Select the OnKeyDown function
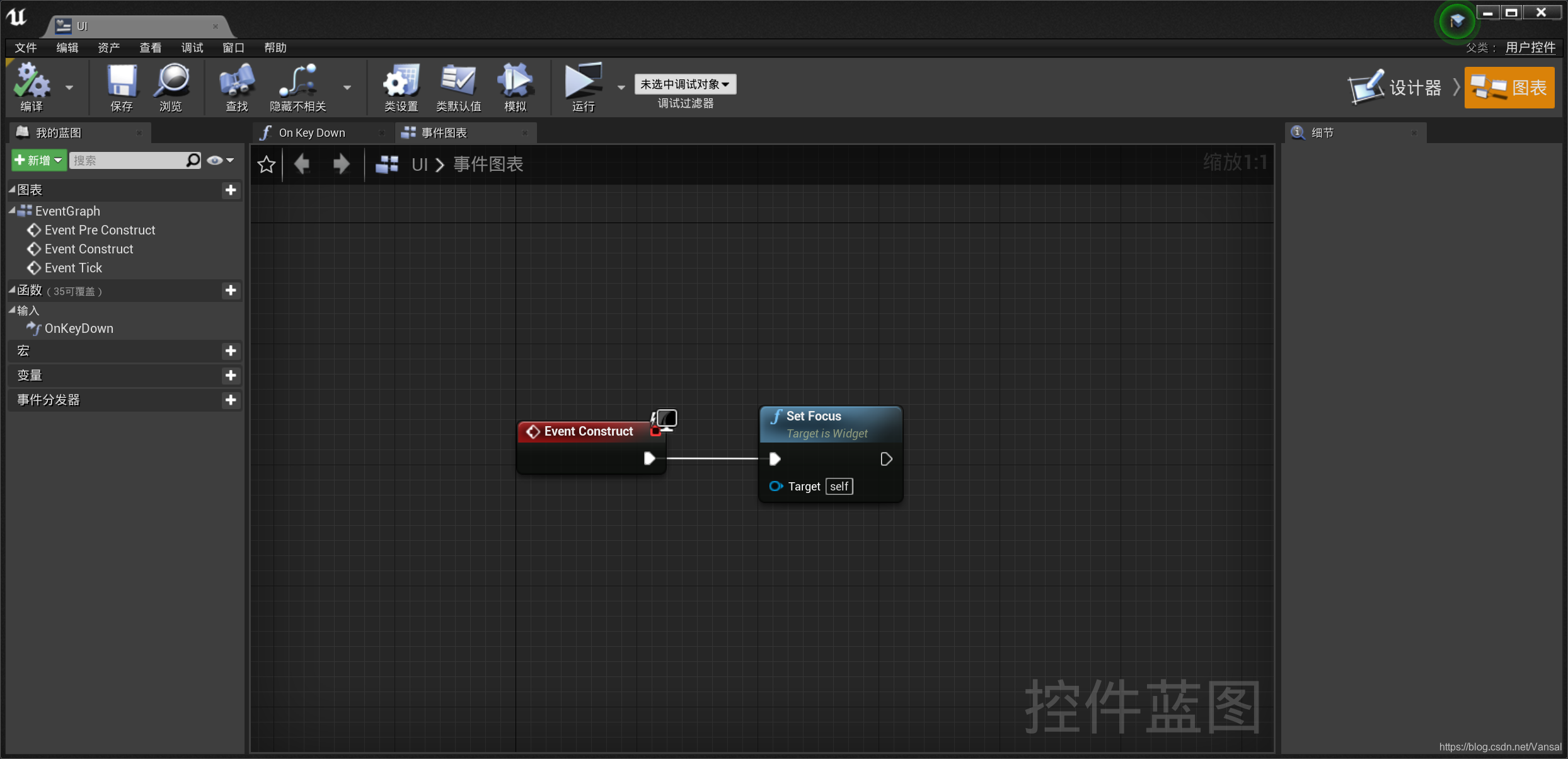Image resolution: width=1568 pixels, height=759 pixels. [79, 328]
